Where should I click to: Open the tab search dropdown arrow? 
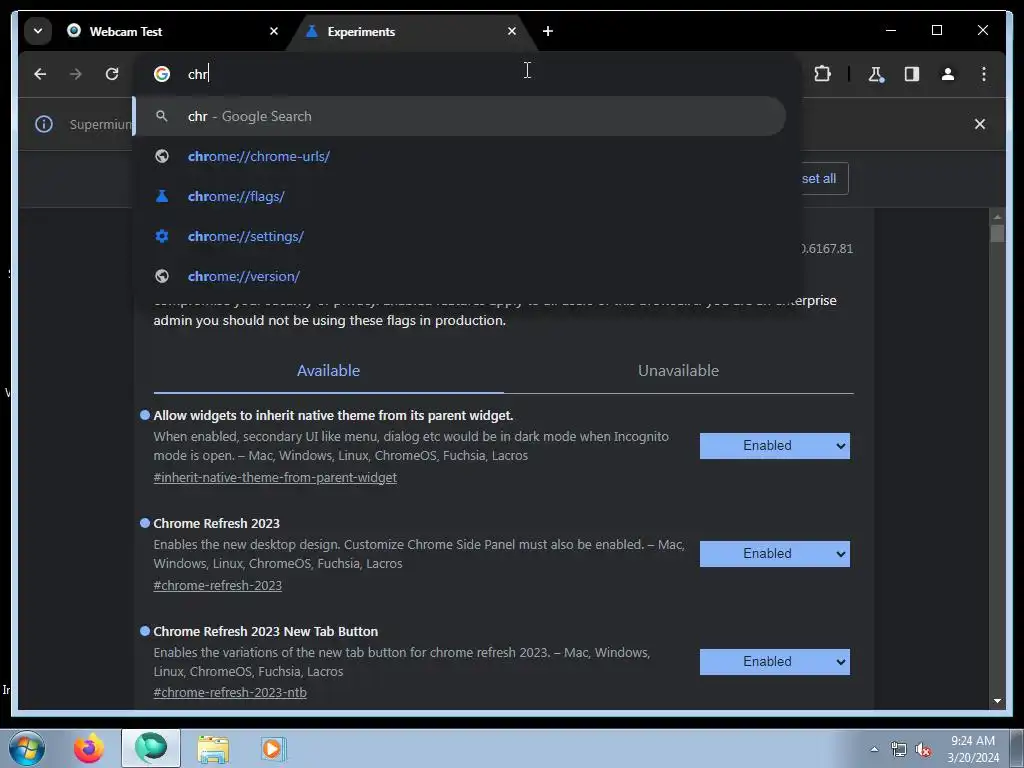pyautogui.click(x=38, y=31)
